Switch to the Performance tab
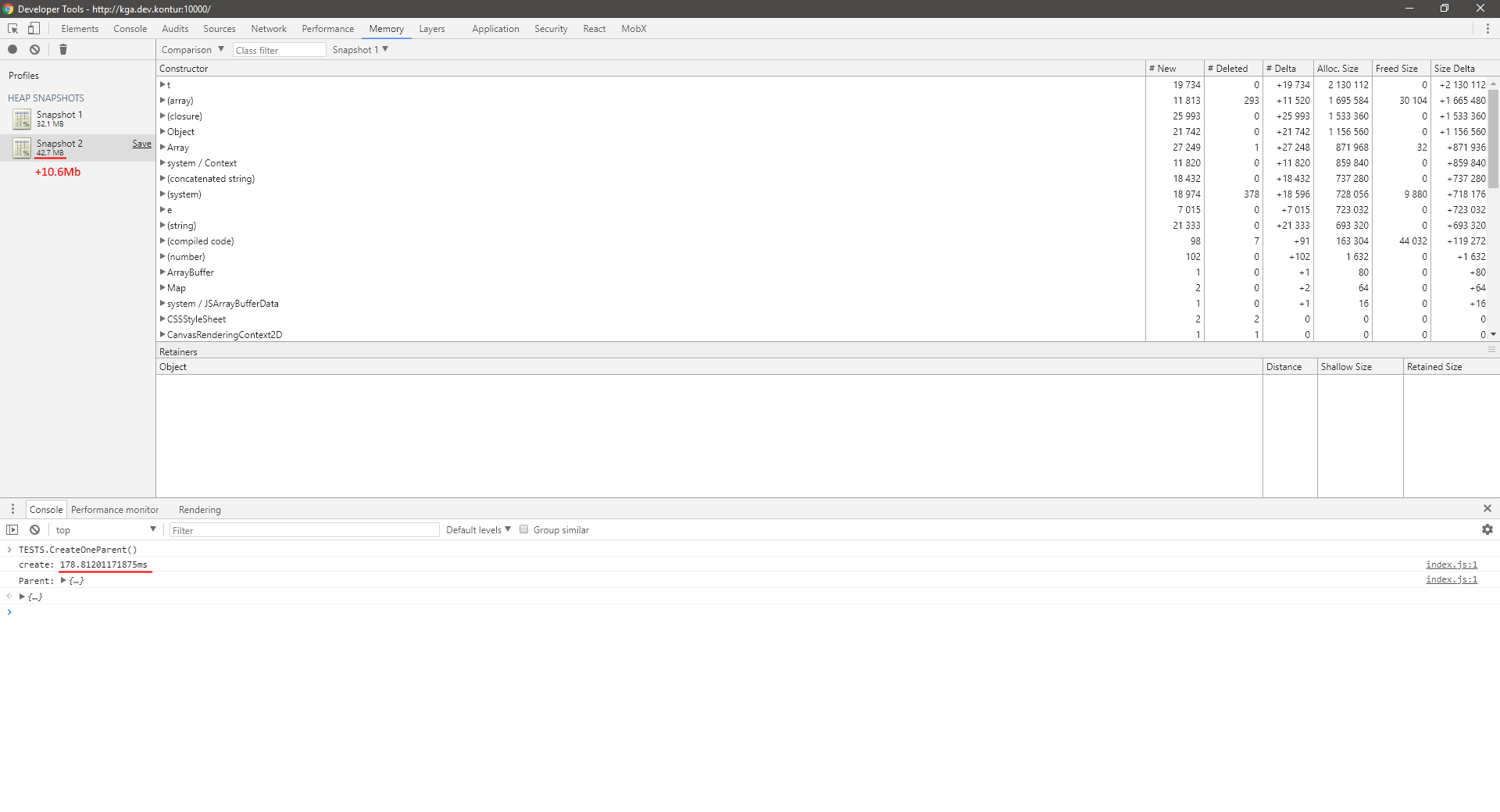 pos(328,29)
